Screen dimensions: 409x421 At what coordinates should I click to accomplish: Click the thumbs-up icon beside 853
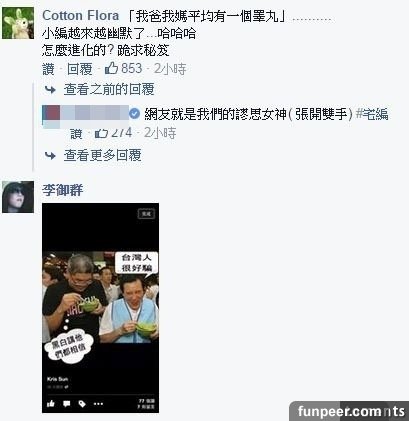click(111, 68)
